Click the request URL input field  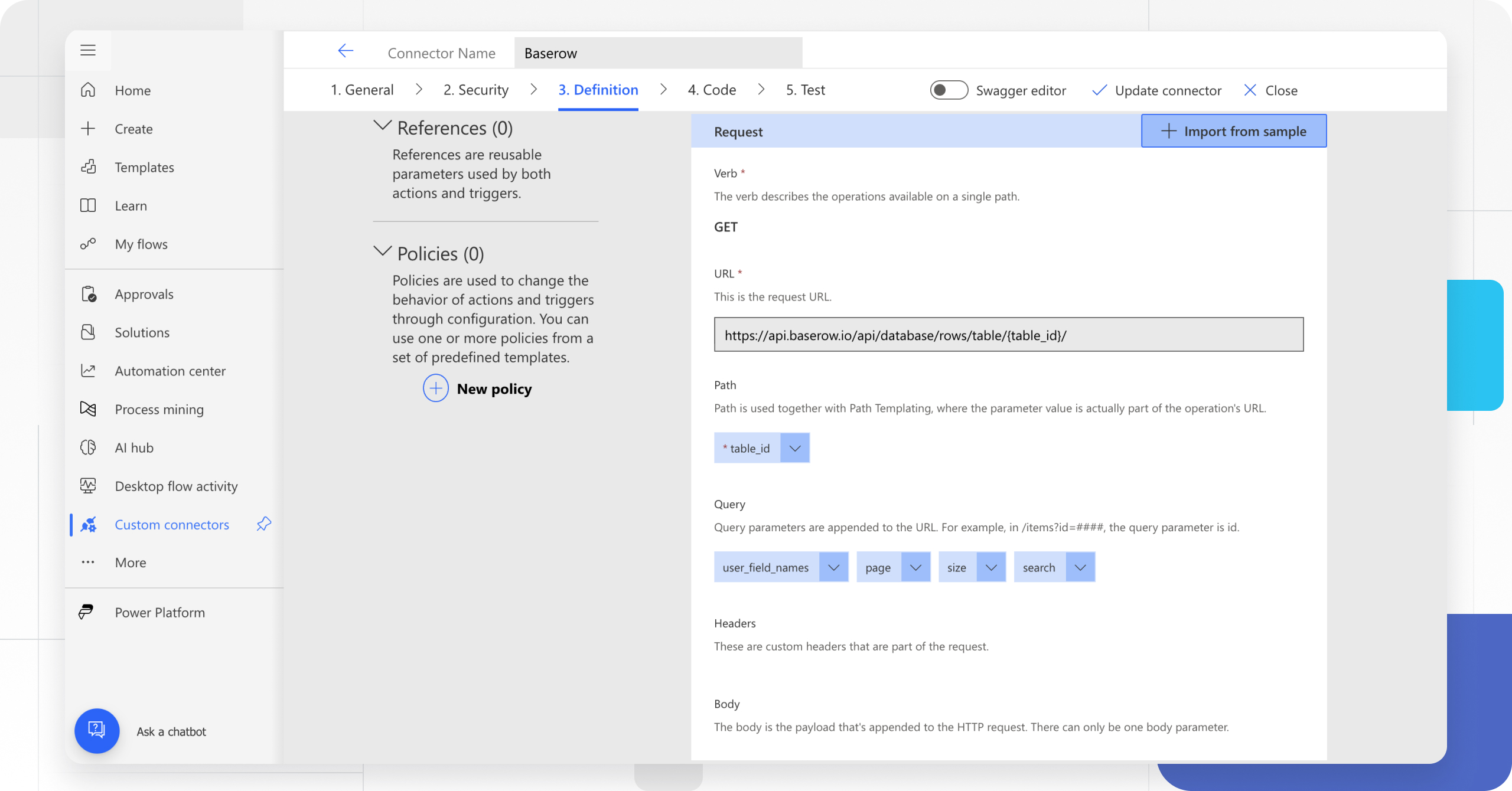coord(1008,335)
